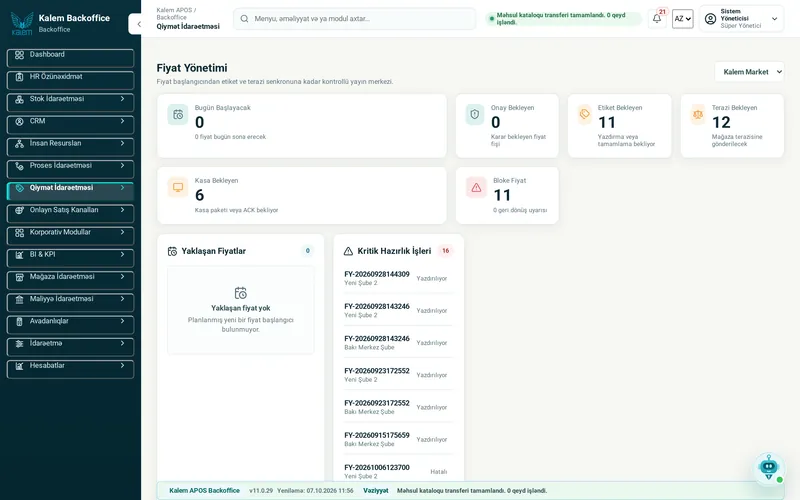Open the Hesabatlar sidebar item
The width and height of the screenshot is (800, 500).
tap(70, 369)
